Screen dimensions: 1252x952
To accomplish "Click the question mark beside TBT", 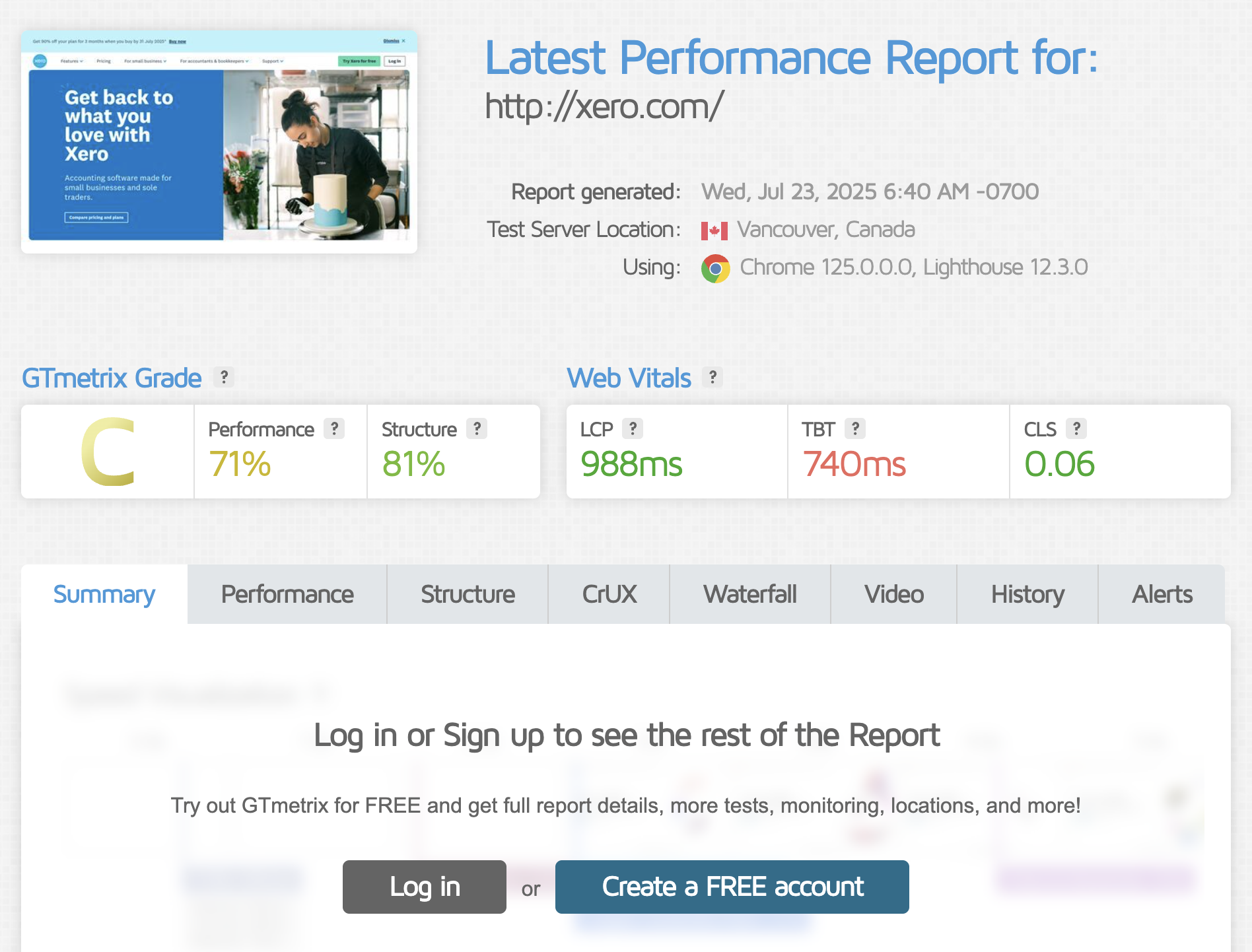I will (x=855, y=428).
